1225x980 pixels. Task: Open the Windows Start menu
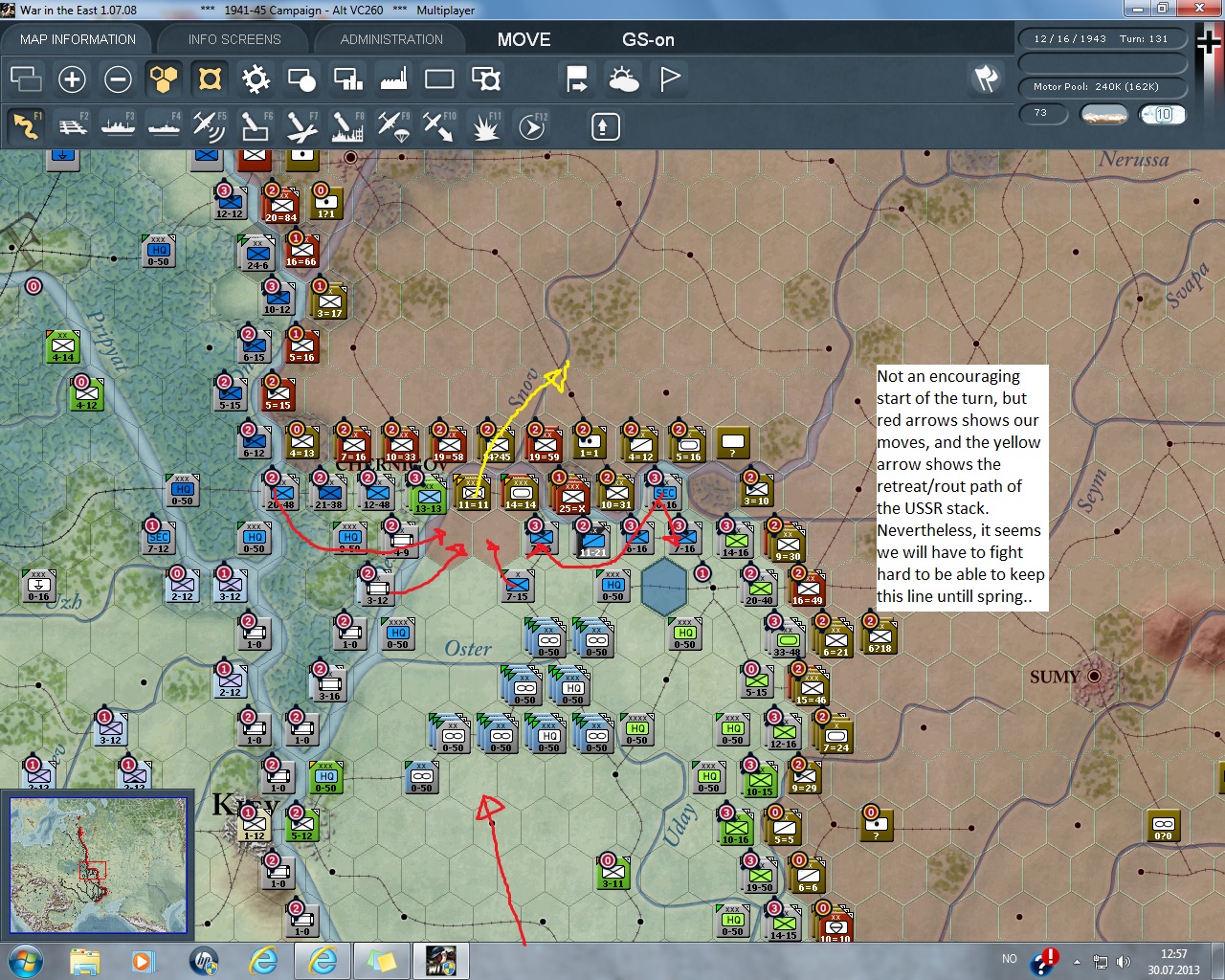pyautogui.click(x=26, y=960)
